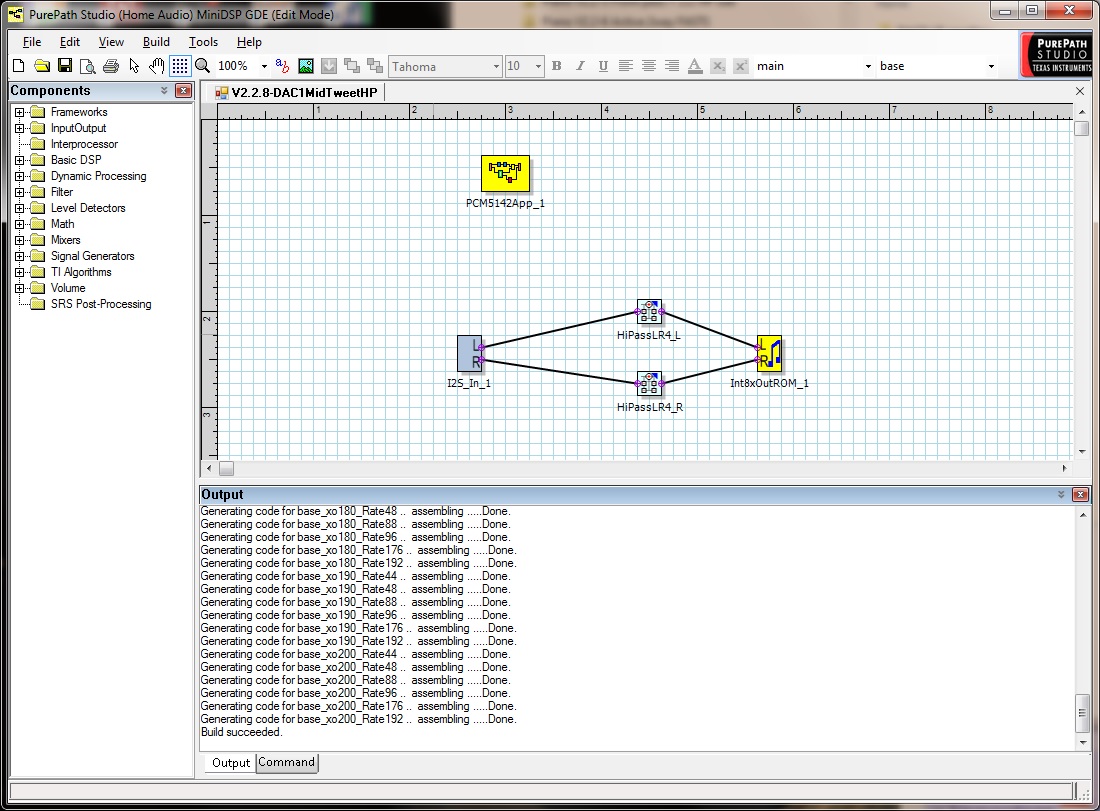1100x811 pixels.
Task: Open the File menu
Action: click(32, 42)
